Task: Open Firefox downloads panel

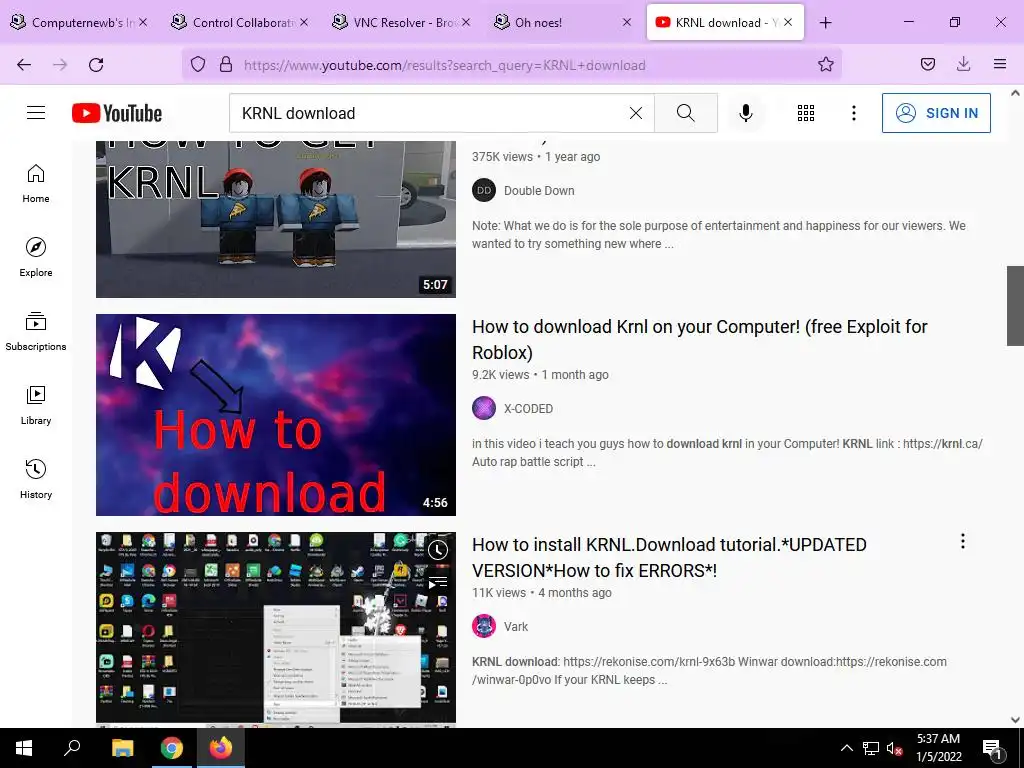Action: 963,65
